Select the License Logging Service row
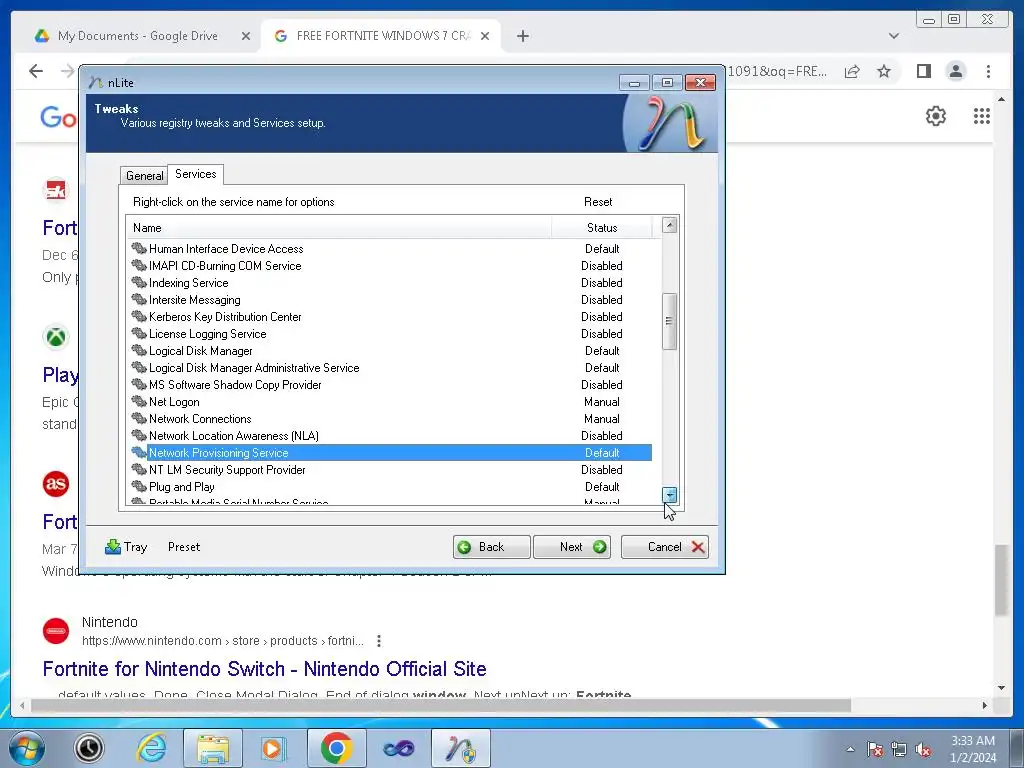 (x=391, y=334)
